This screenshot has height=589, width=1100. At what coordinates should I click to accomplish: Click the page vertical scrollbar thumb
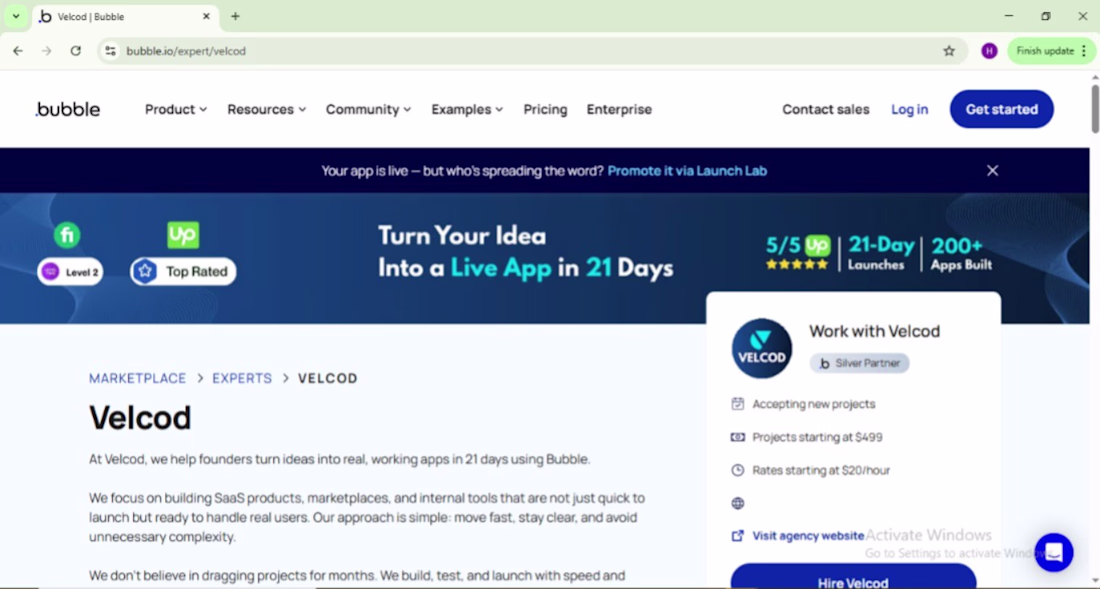[x=1094, y=109]
